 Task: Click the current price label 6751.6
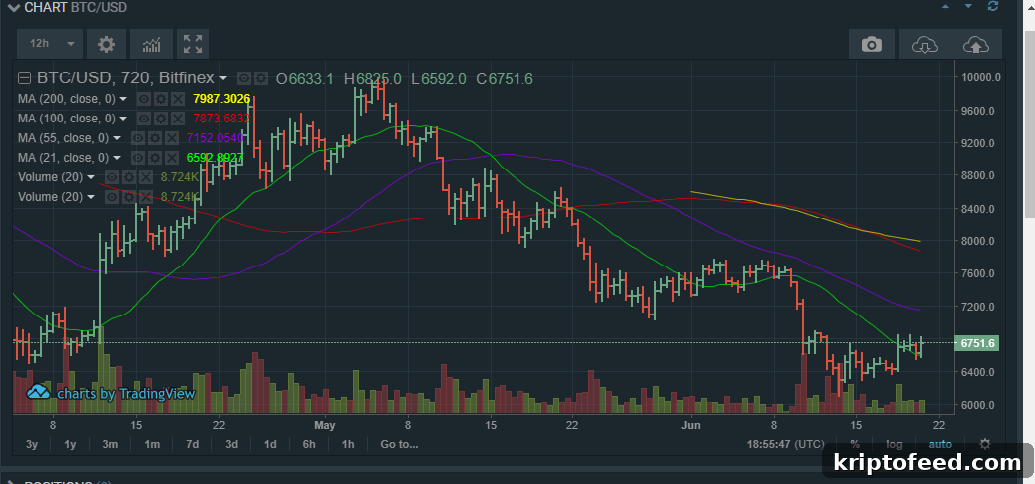(x=977, y=343)
